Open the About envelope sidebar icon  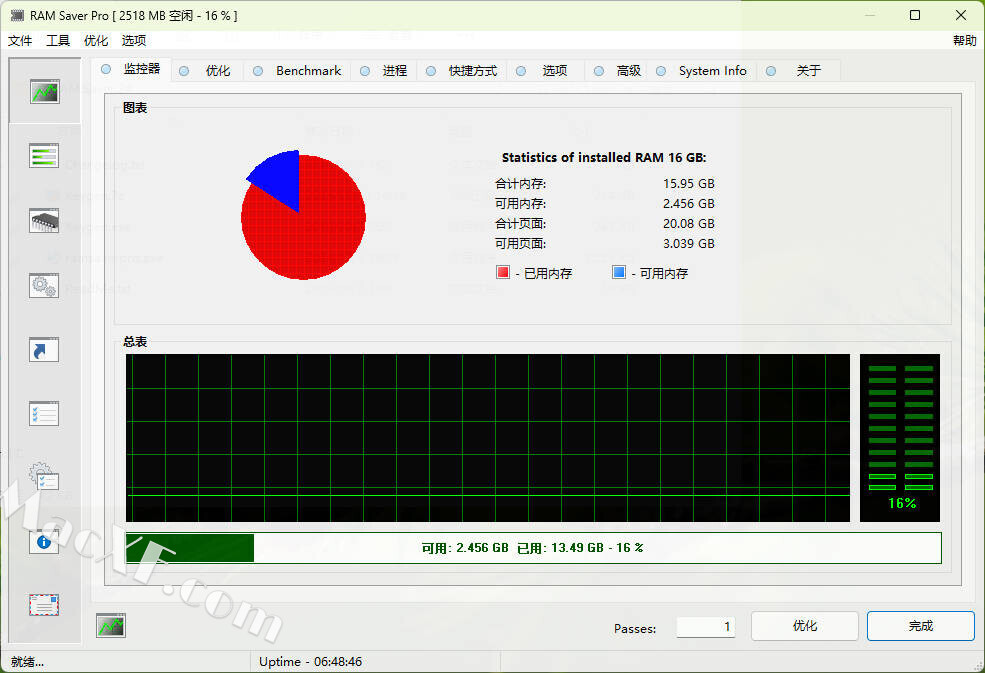tap(44, 605)
